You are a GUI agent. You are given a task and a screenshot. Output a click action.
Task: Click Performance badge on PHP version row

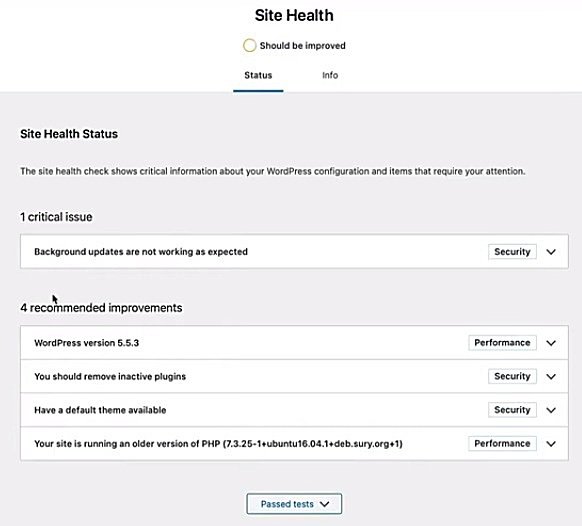pos(502,444)
